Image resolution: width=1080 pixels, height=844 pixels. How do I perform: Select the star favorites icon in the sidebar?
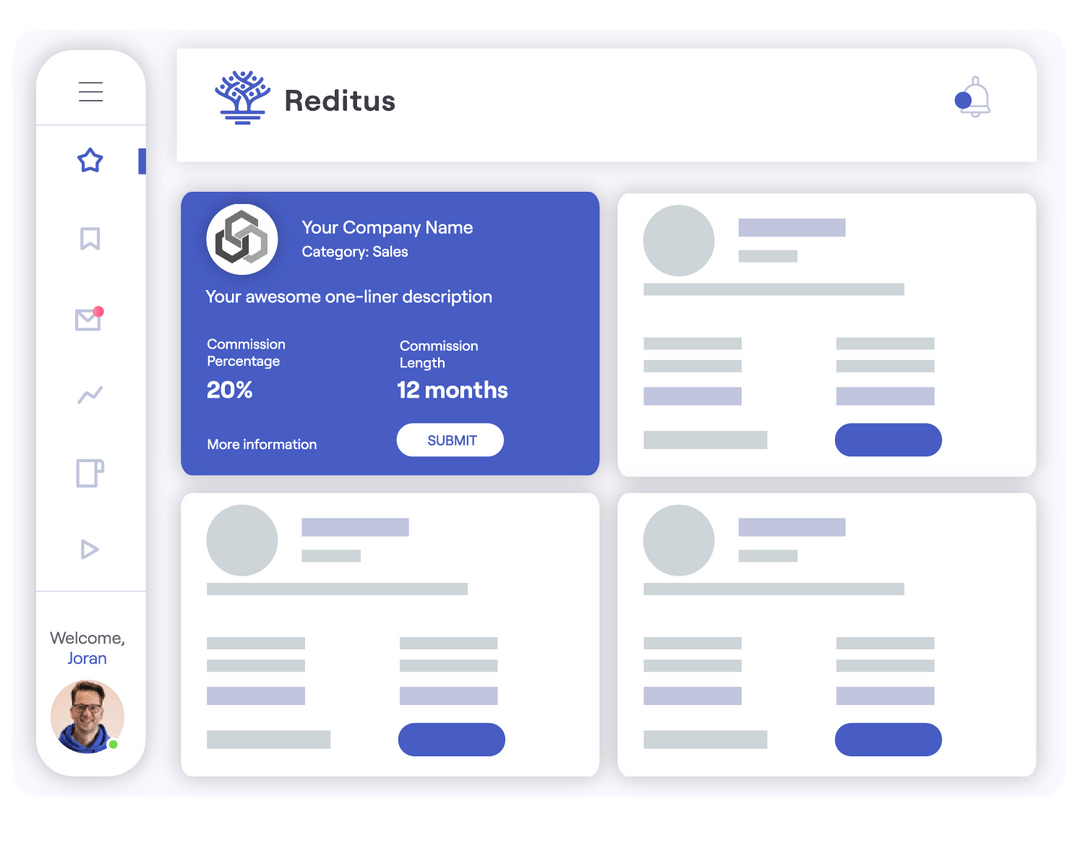tap(90, 160)
